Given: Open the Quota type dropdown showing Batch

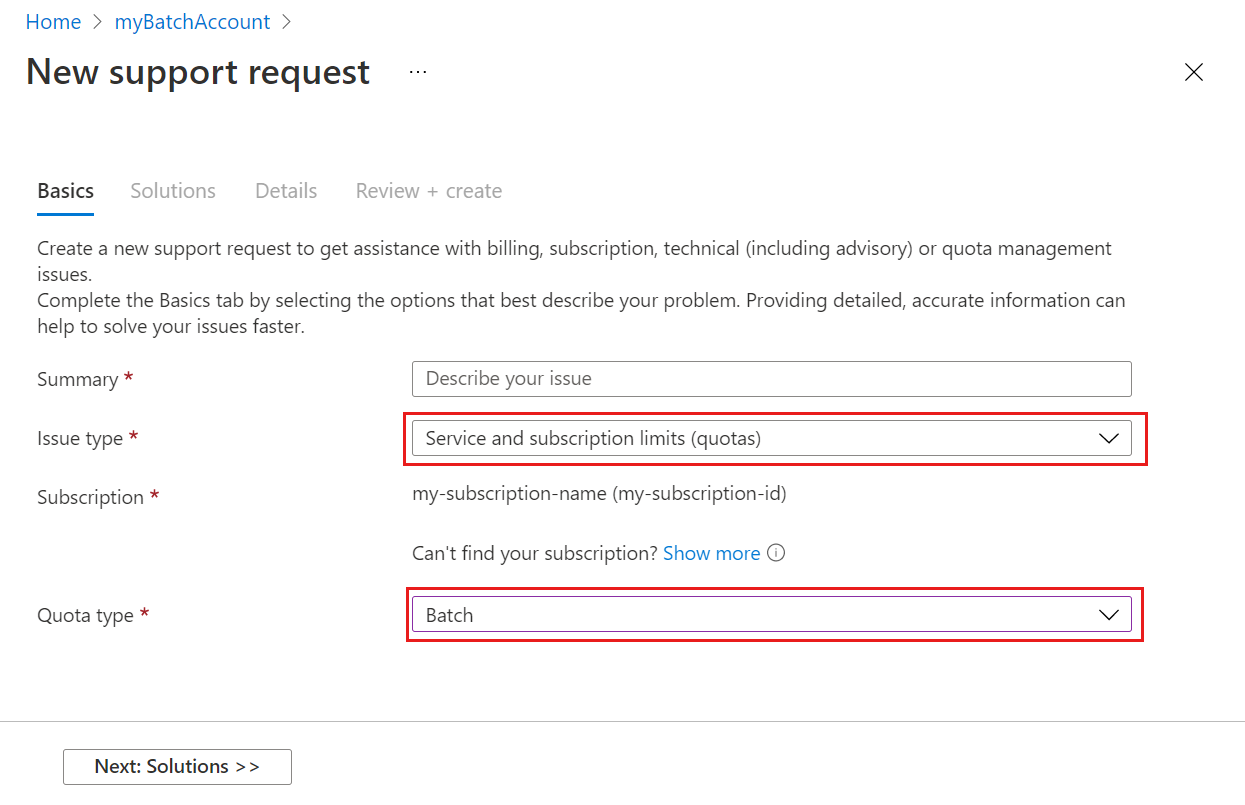Looking at the screenshot, I should click(770, 615).
